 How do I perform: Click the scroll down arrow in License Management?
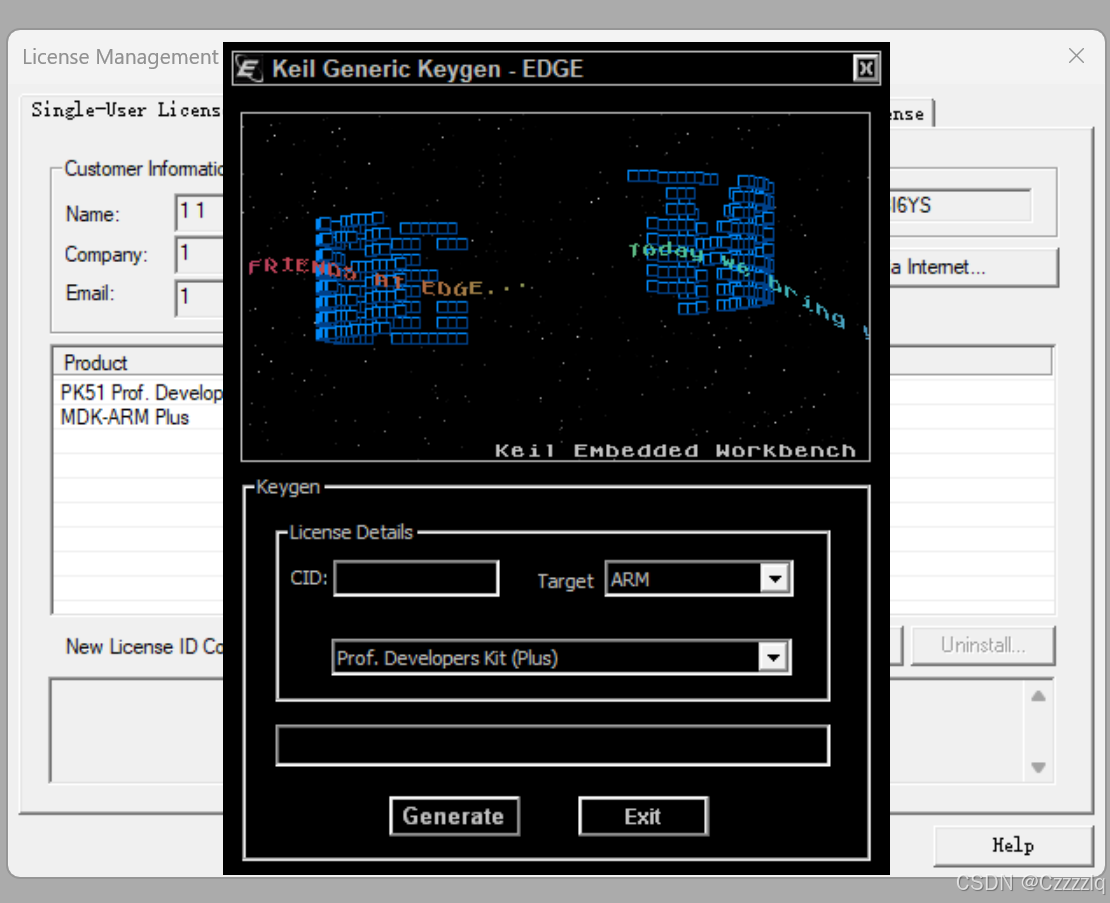(x=1039, y=767)
